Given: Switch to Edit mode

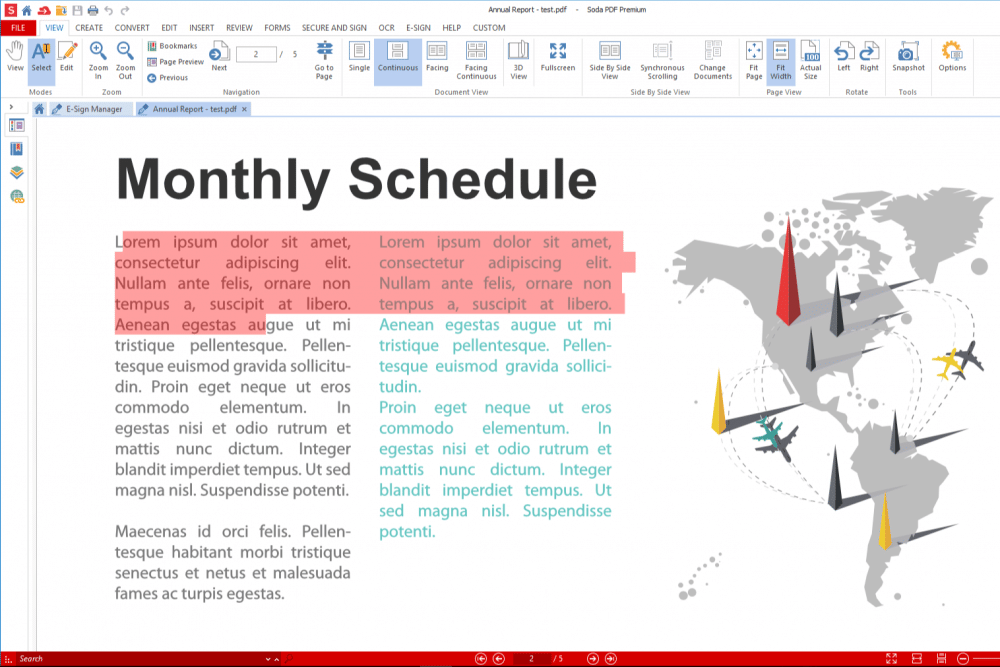Looking at the screenshot, I should tap(67, 57).
